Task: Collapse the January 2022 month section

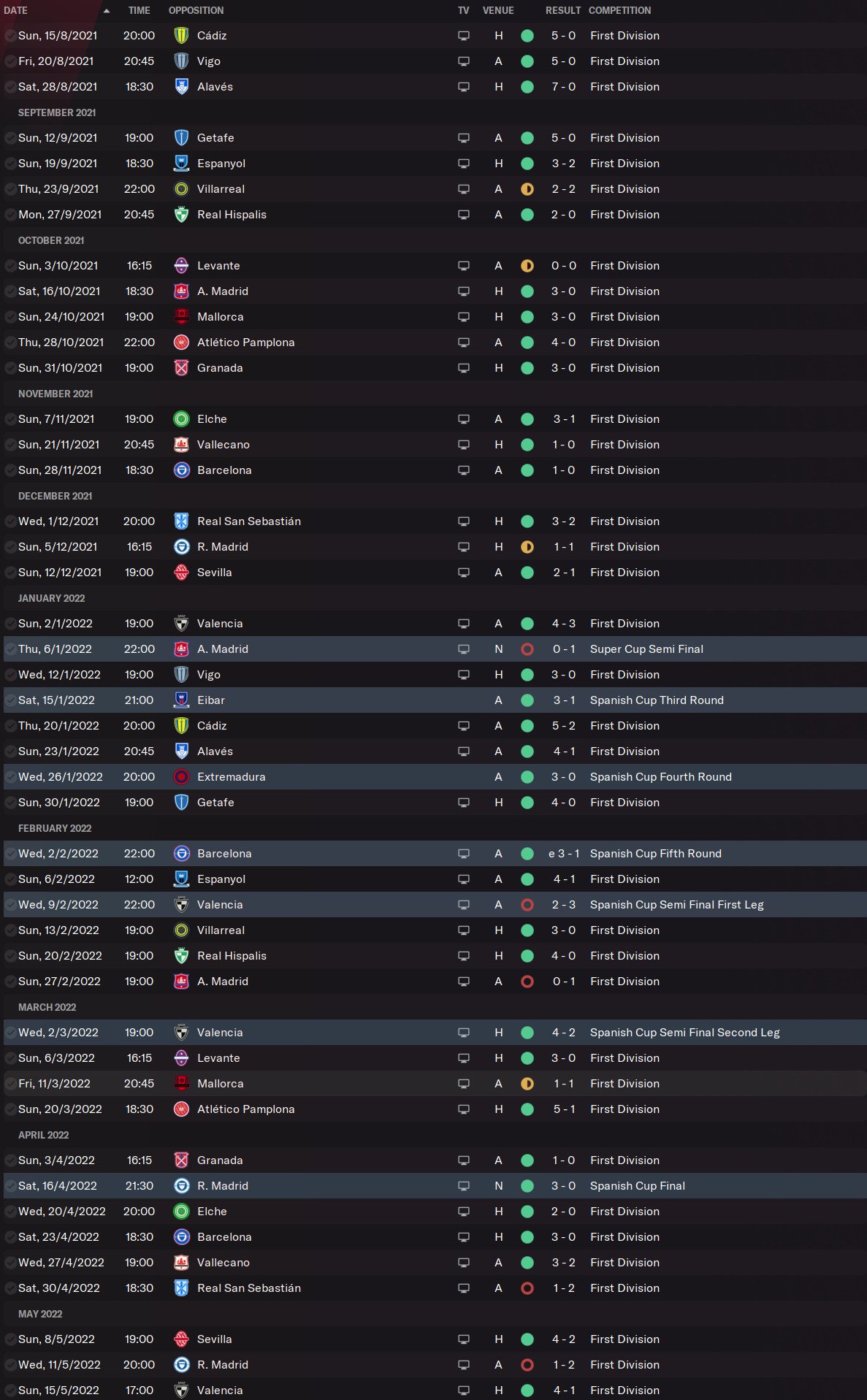Action: click(51, 598)
